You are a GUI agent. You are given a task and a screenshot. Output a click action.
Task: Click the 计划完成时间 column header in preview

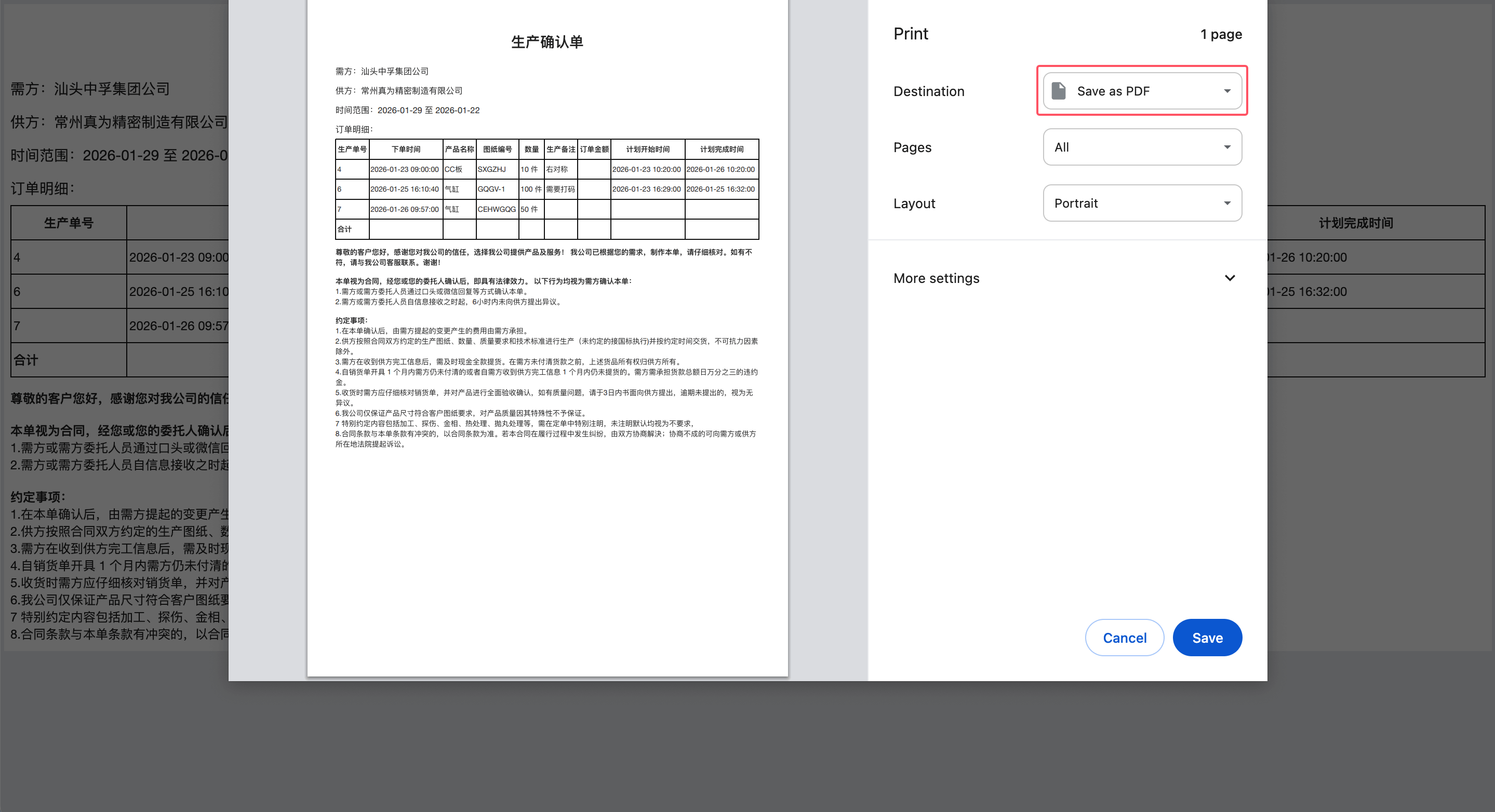722,149
